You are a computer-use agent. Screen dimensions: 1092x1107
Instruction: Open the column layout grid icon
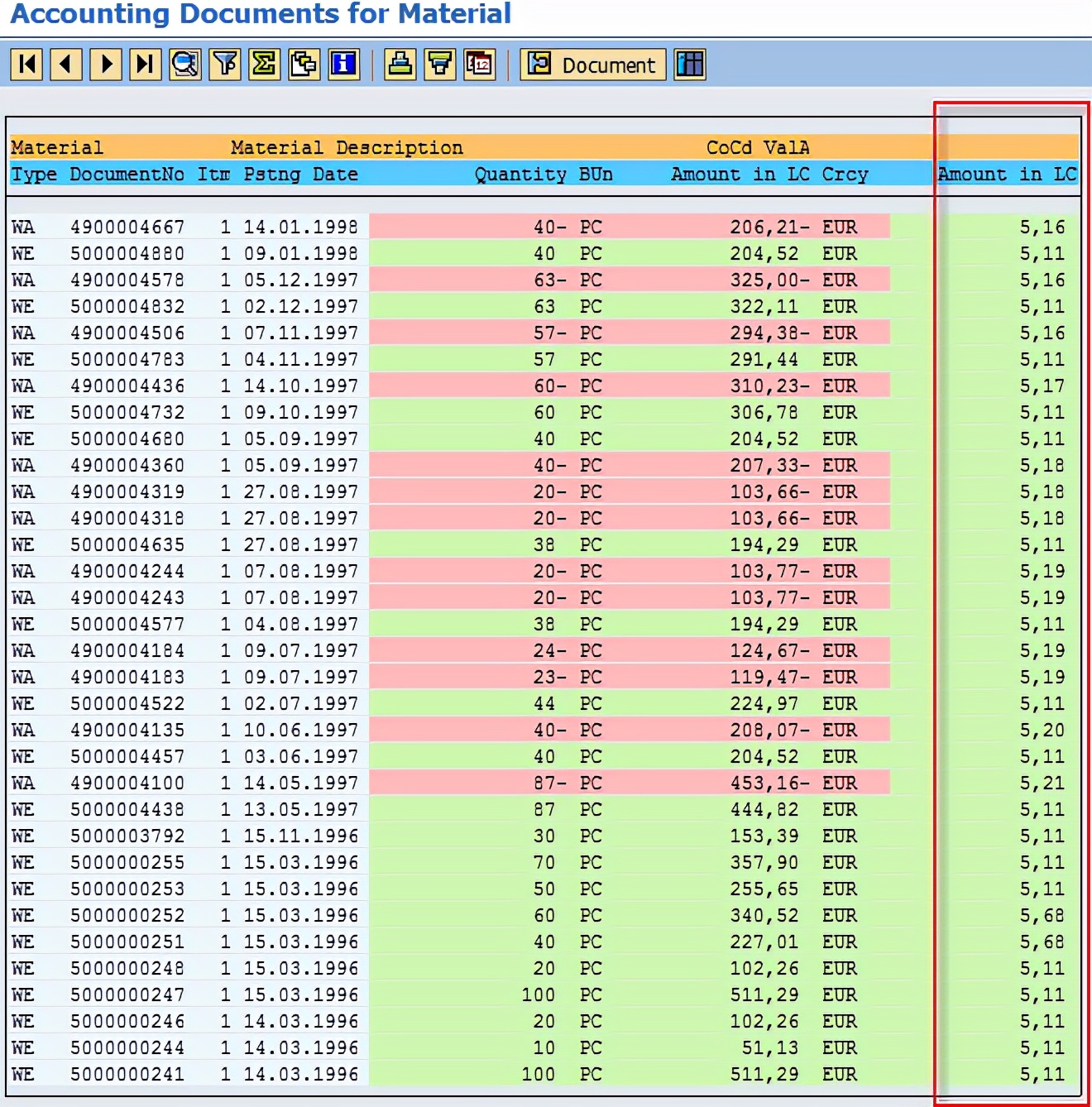tap(690, 65)
